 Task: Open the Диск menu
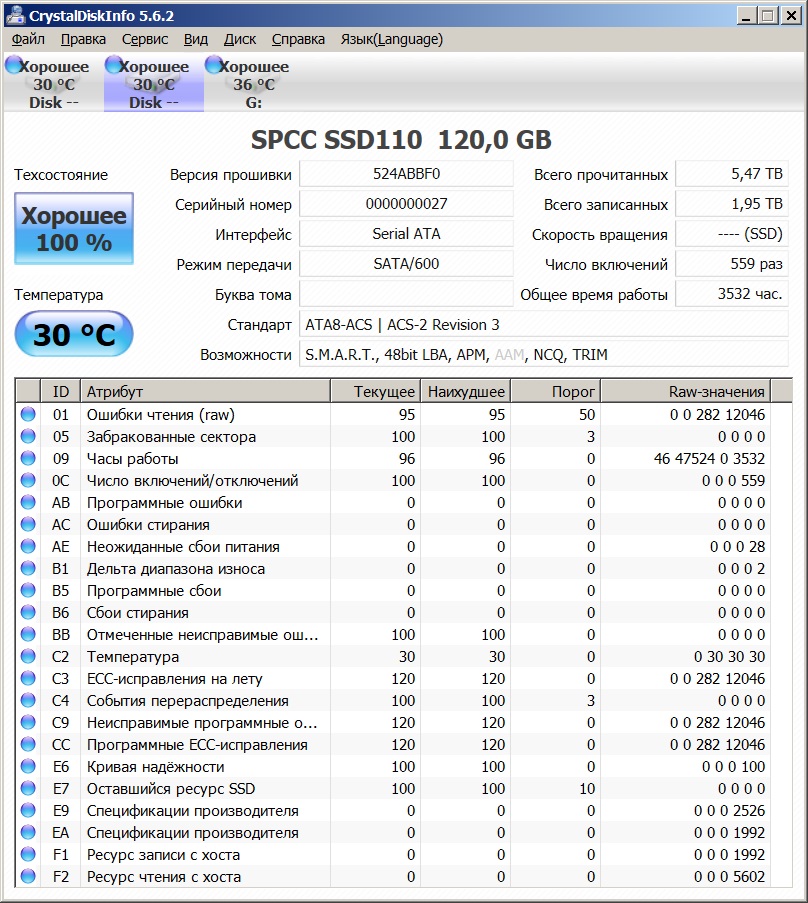240,39
